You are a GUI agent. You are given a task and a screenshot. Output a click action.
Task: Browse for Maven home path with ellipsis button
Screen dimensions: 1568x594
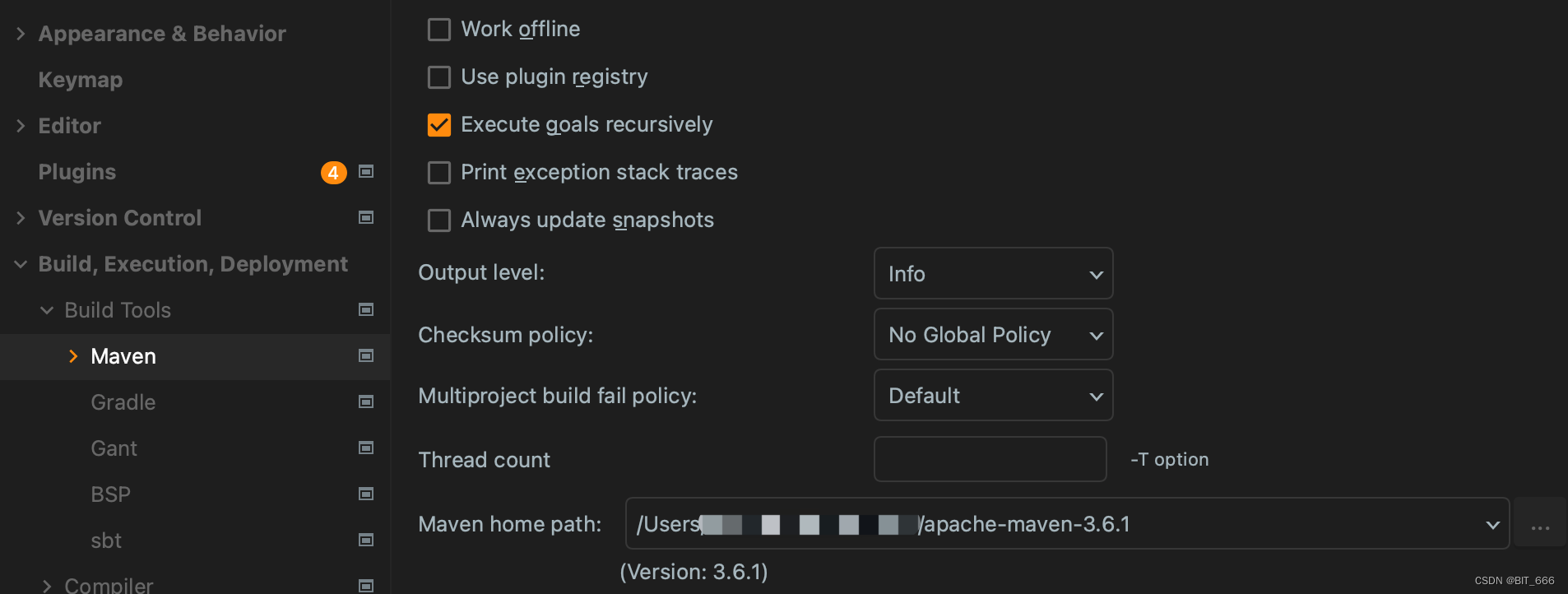click(x=1540, y=524)
